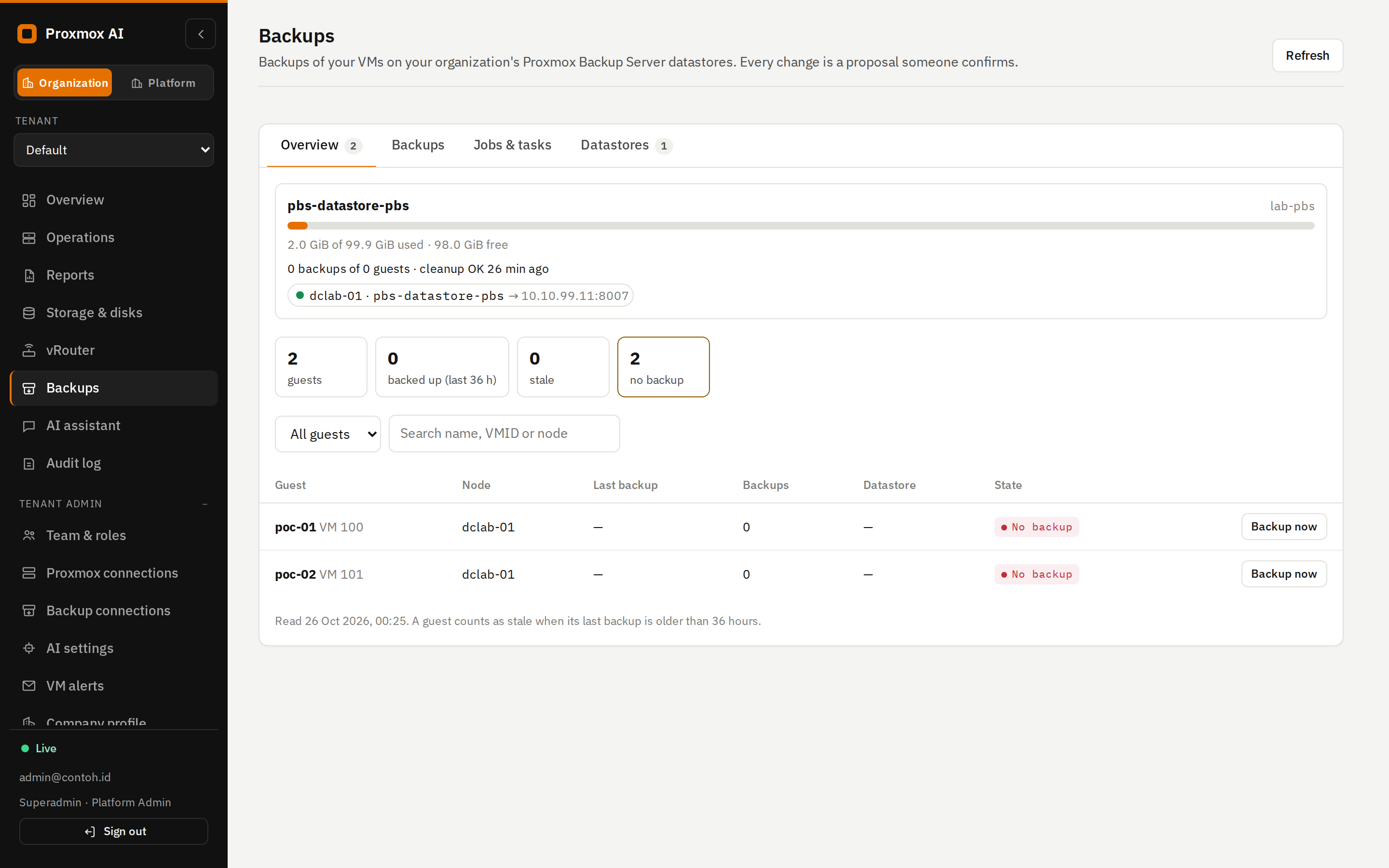This screenshot has height=868, width=1389.
Task: Collapse the Tenant Admin section
Action: (x=205, y=504)
